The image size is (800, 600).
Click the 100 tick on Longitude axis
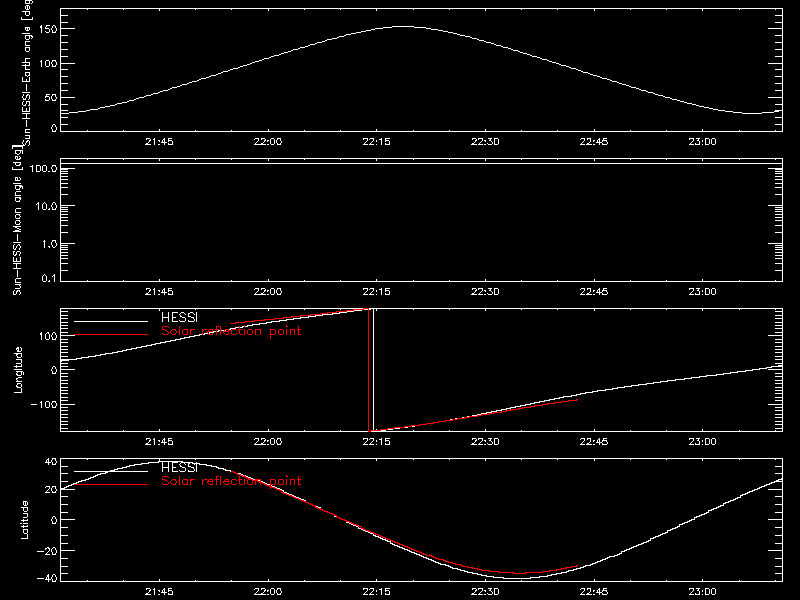click(x=48, y=336)
